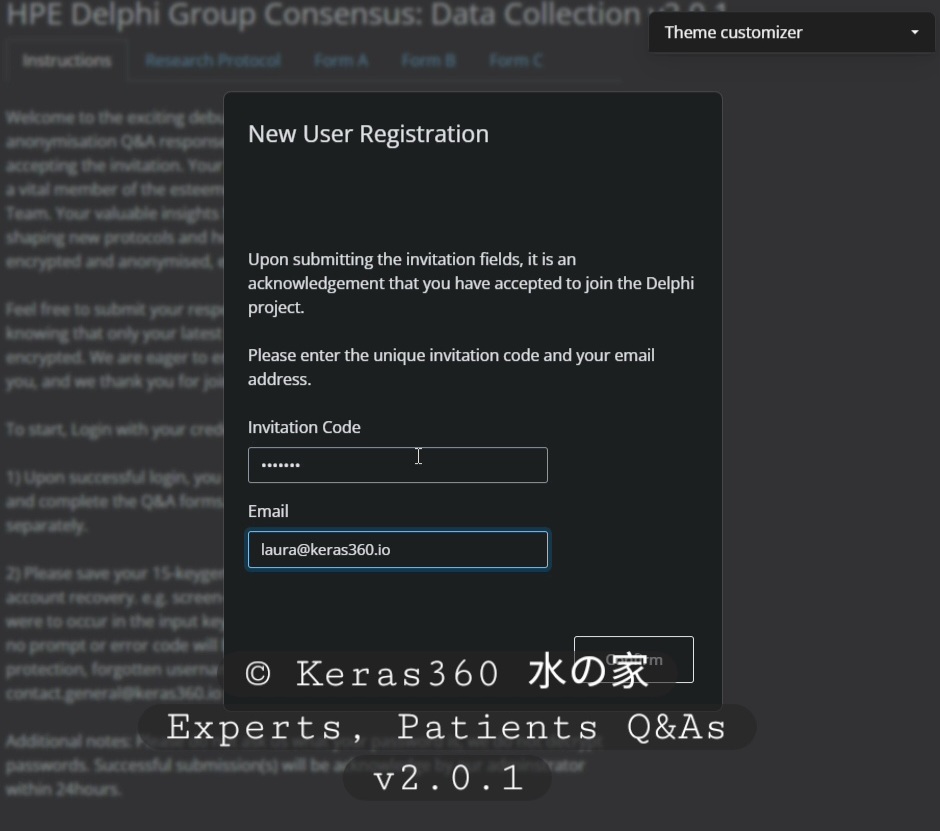Select the Form A tab
Screen dimensions: 940x831
tap(340, 60)
